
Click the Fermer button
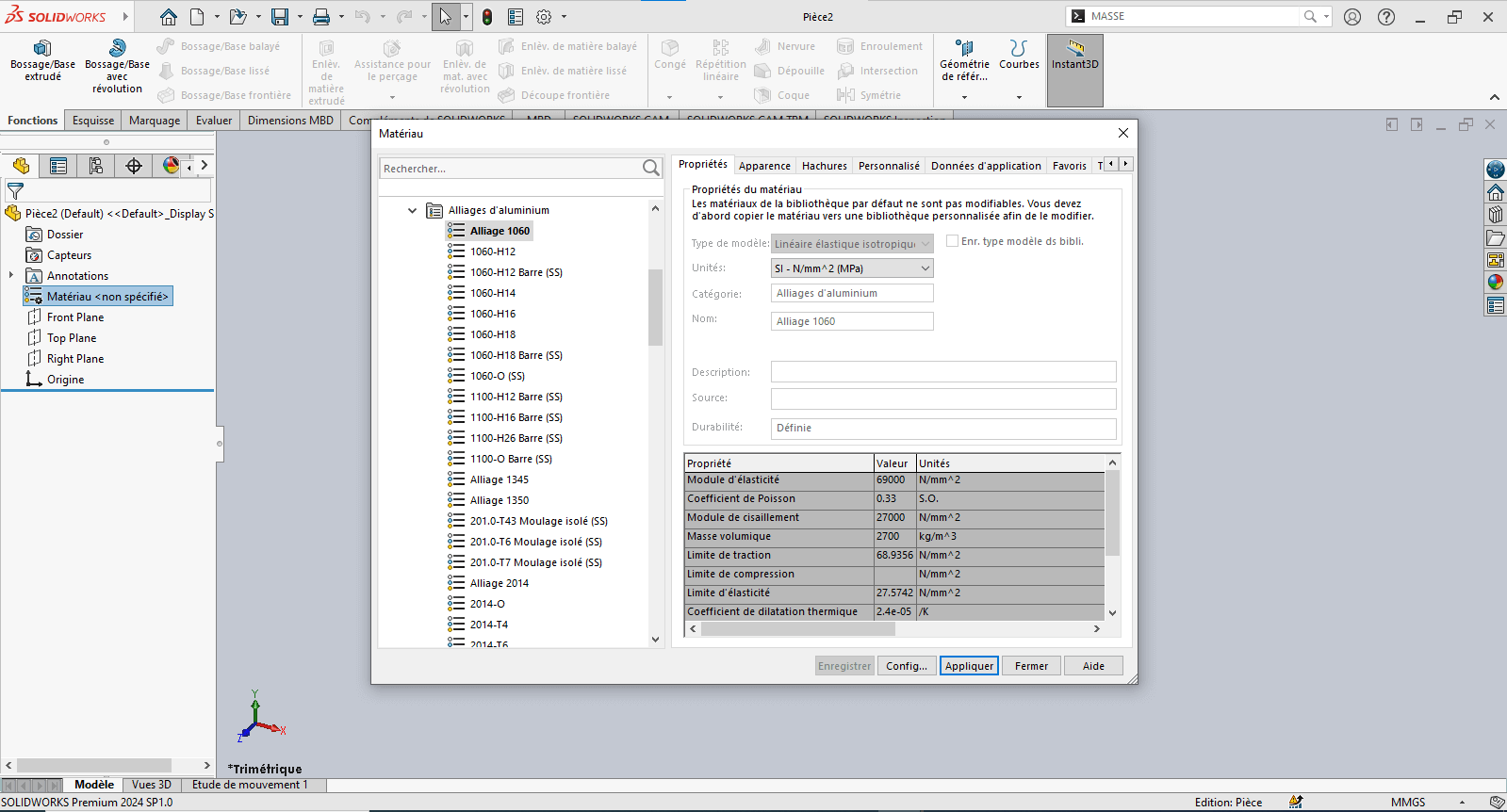coord(1031,666)
